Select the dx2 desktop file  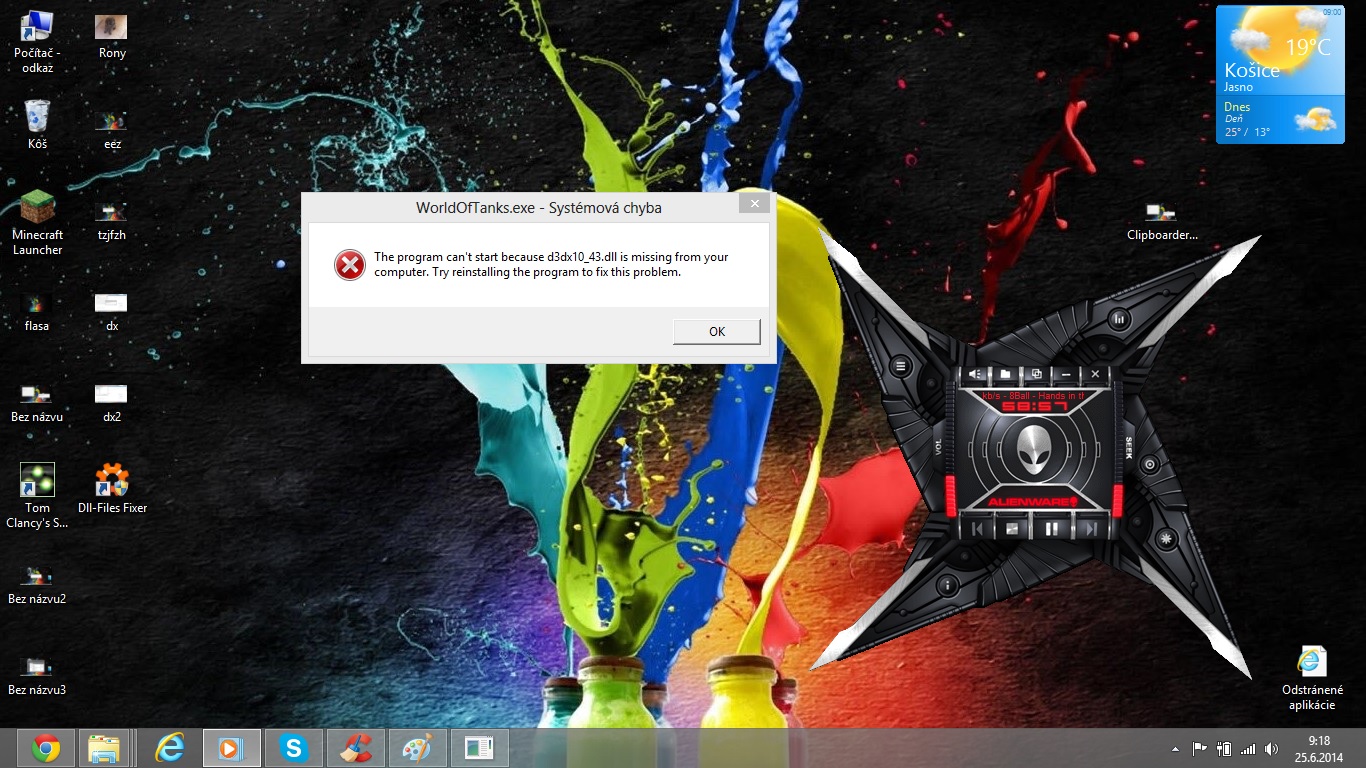pos(112,402)
